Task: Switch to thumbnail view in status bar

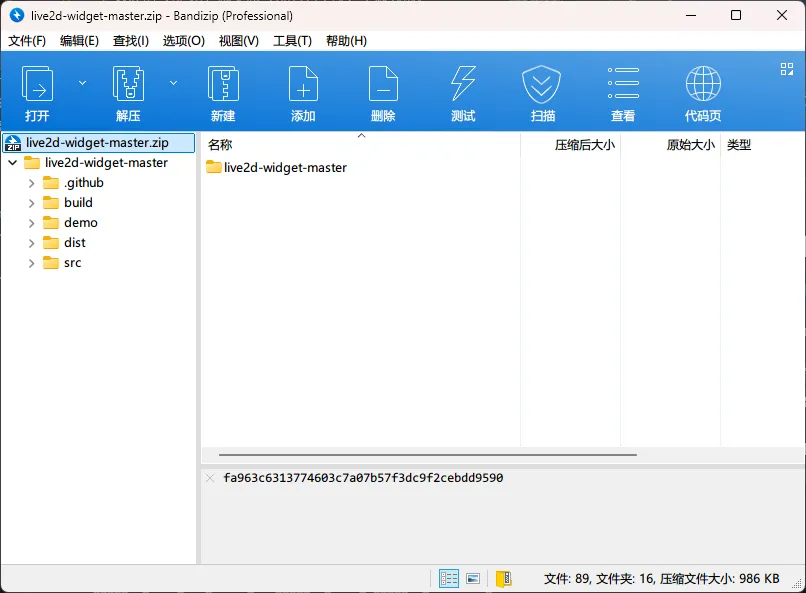Action: click(473, 579)
